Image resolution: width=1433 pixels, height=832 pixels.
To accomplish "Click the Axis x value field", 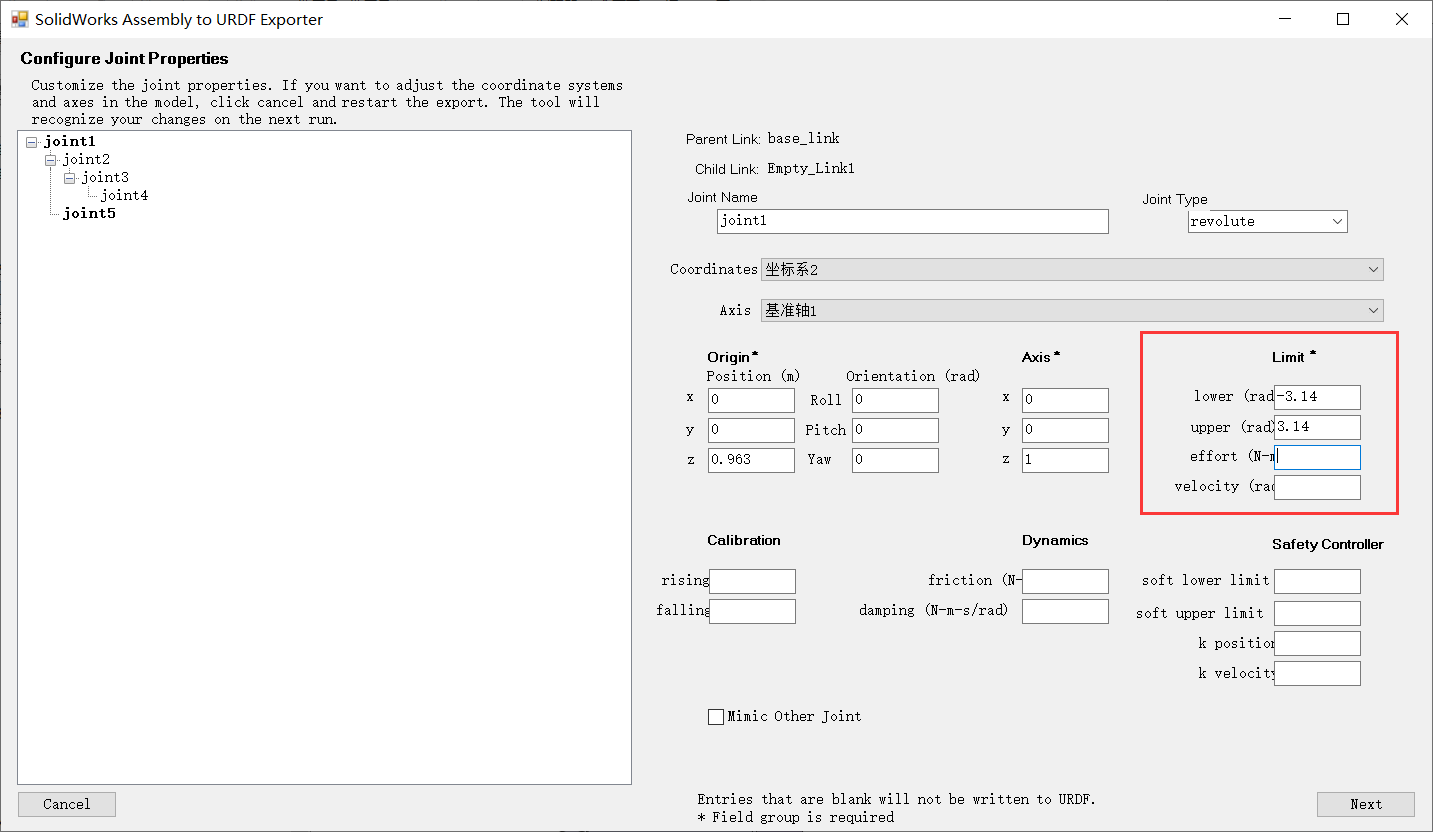I will pos(1065,400).
